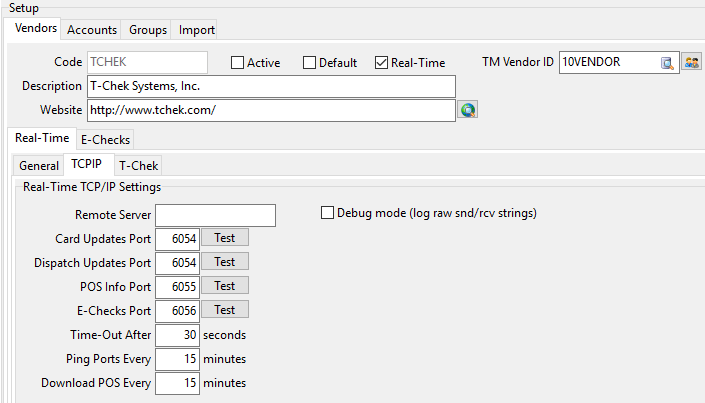The width and height of the screenshot is (705, 403).
Task: Uncheck the Real-Time checkbox
Action: (x=382, y=63)
